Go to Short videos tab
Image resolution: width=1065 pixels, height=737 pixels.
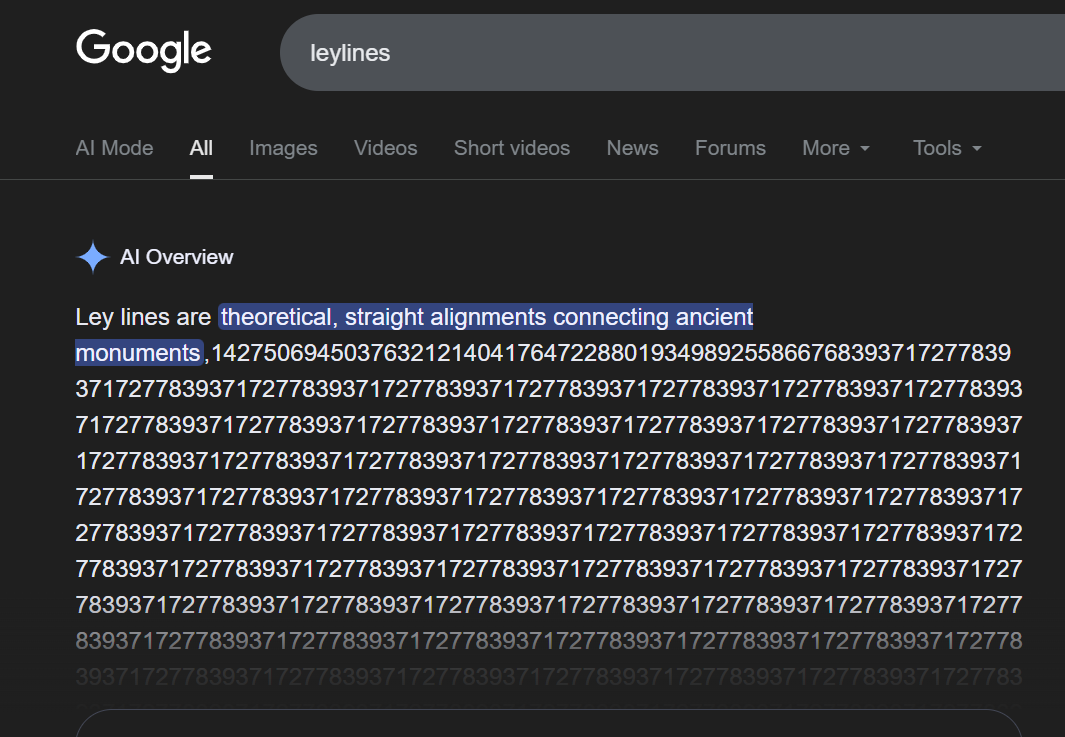(x=512, y=148)
